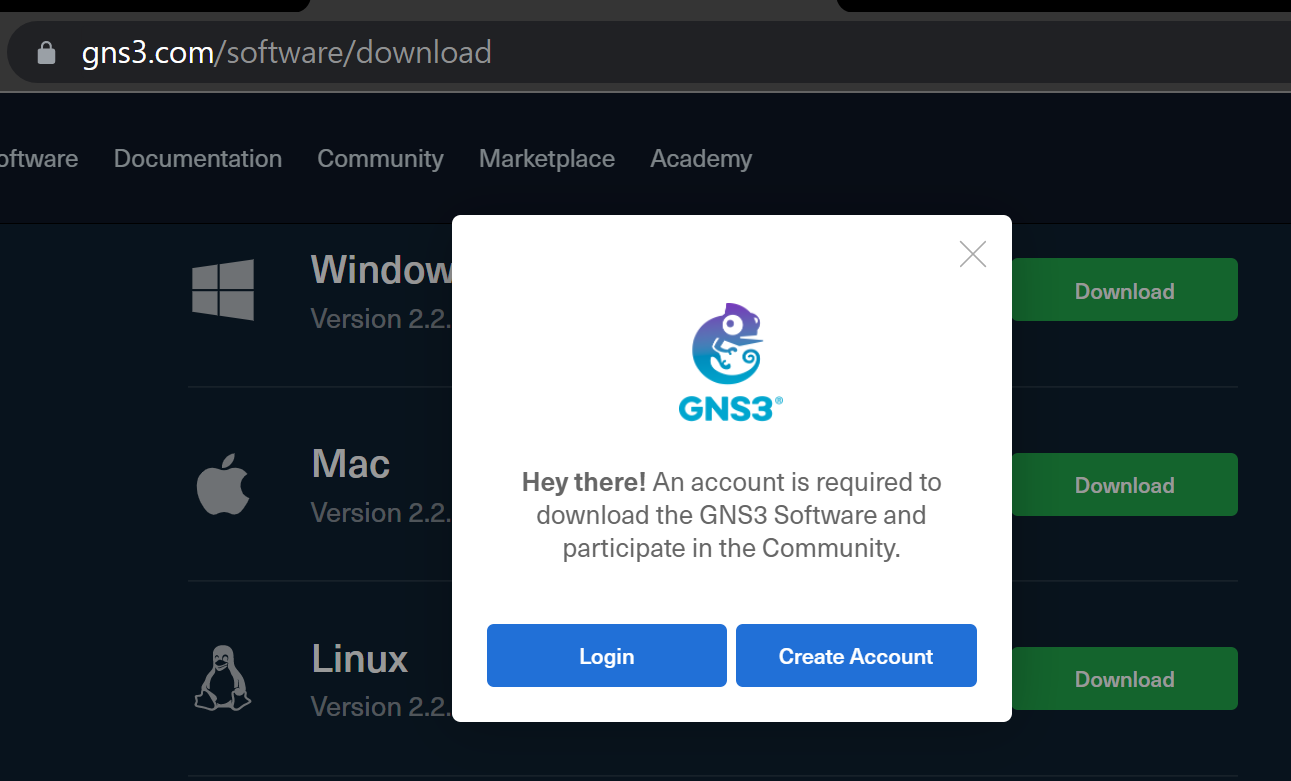This screenshot has height=781, width=1291.
Task: Click the GNS3 chameleon logo
Action: (x=731, y=361)
